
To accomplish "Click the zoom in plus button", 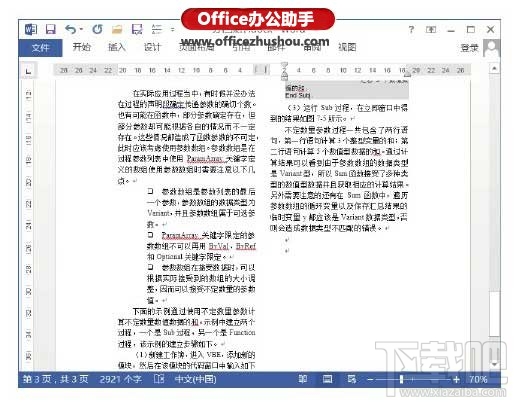I will [456, 379].
